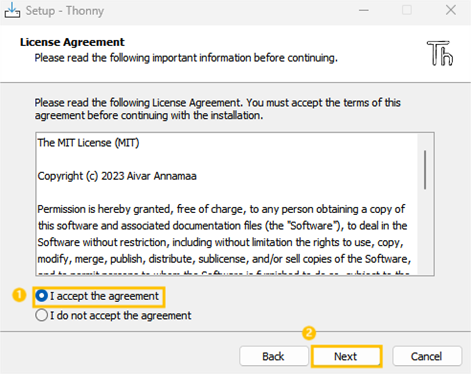Image resolution: width=471 pixels, height=374 pixels.
Task: Click the orange step 2 marker
Action: 309,333
